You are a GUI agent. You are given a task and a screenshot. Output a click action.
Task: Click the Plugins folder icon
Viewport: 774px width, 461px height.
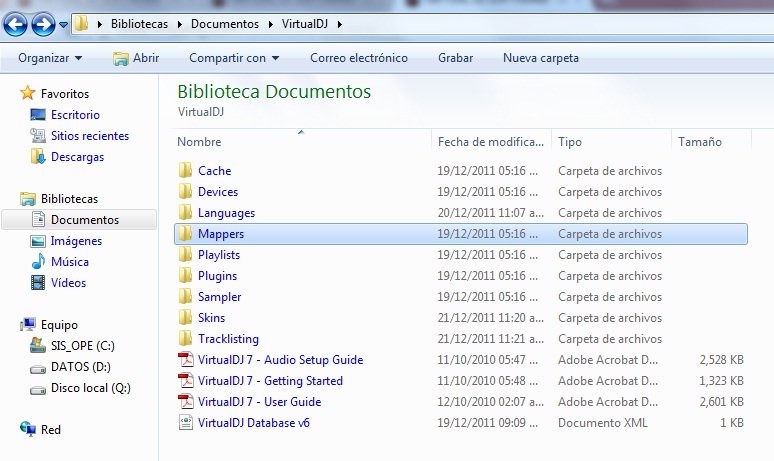click(185, 275)
